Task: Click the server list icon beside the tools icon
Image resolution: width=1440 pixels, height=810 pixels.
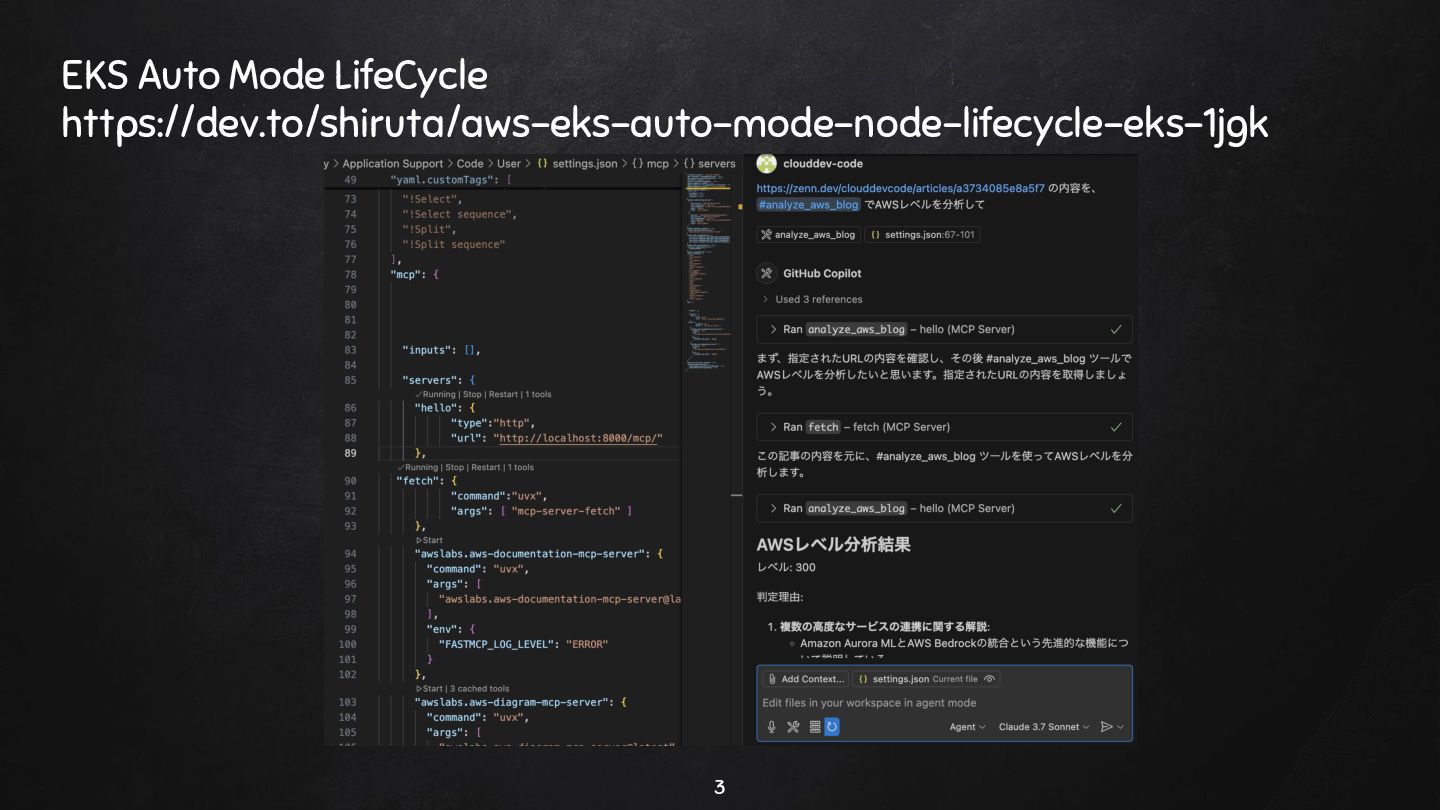Action: tap(814, 727)
